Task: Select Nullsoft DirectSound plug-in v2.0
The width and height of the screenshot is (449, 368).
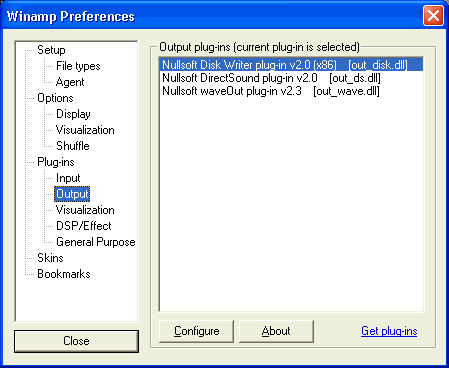Action: [291, 78]
